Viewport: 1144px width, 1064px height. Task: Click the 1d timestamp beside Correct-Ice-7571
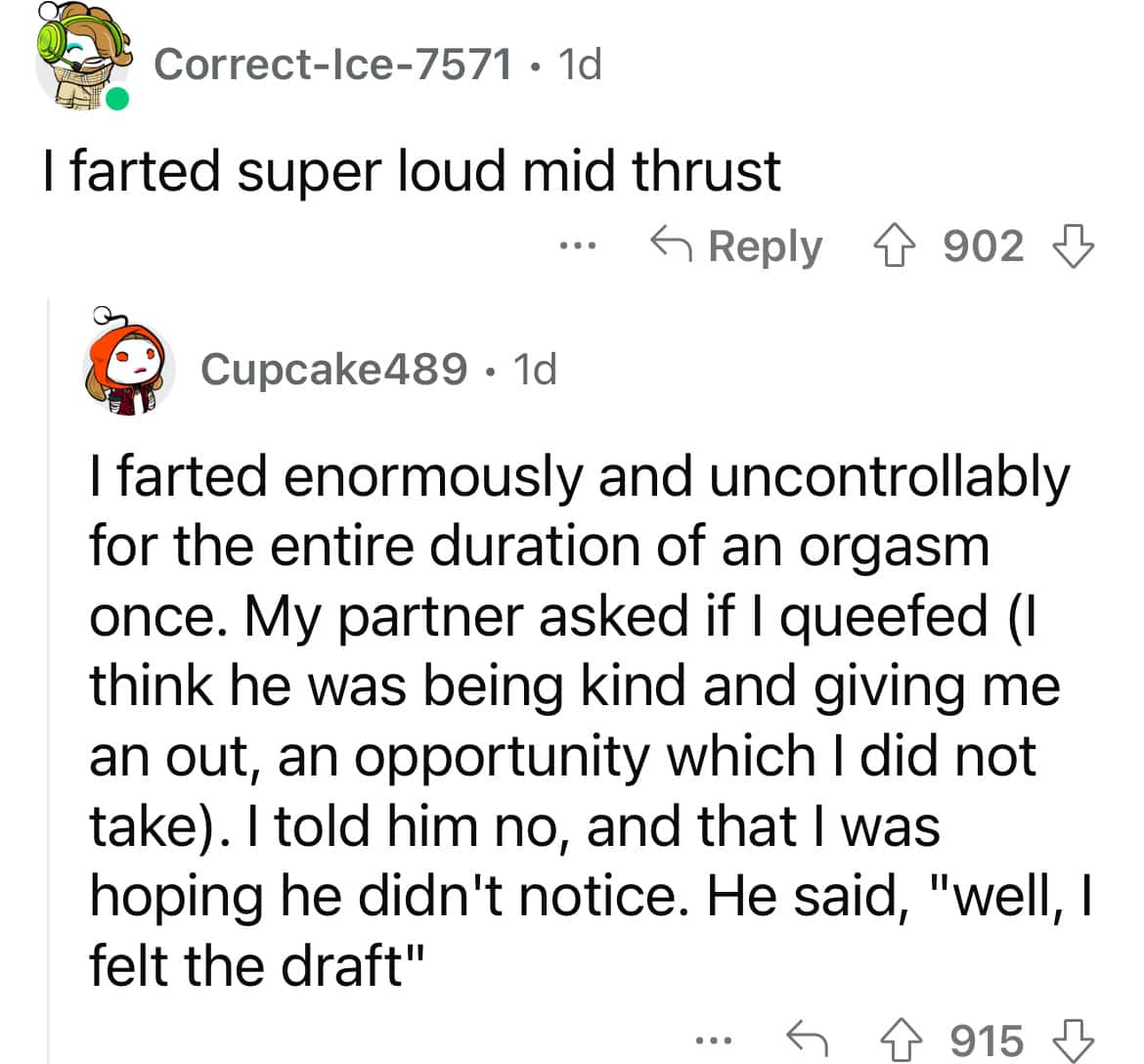click(x=579, y=65)
